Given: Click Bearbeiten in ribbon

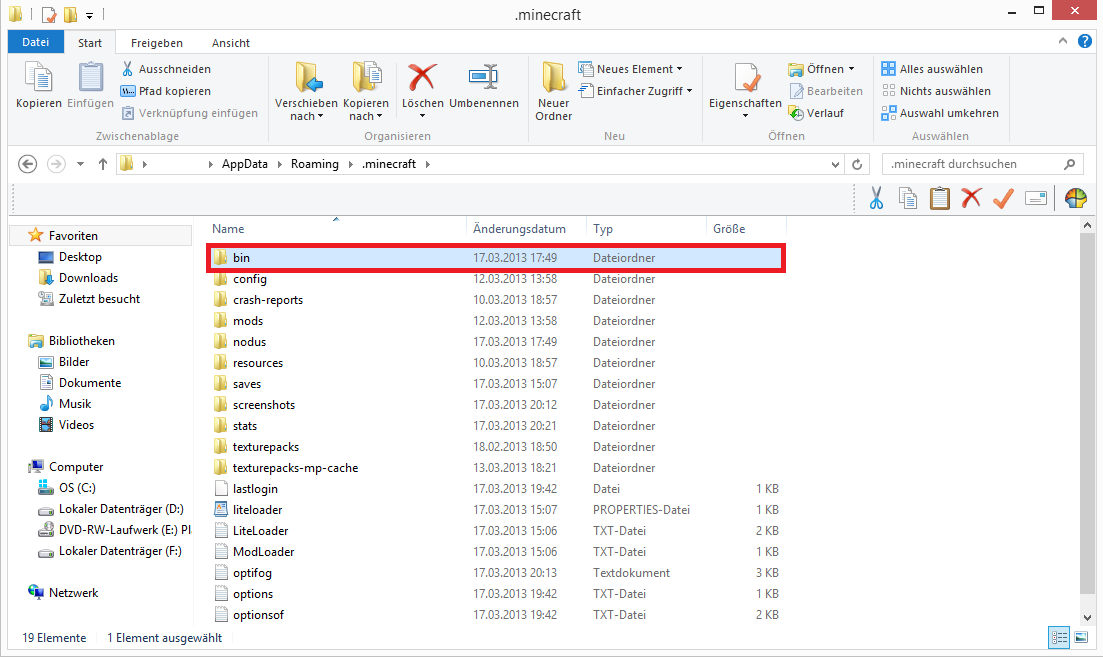Looking at the screenshot, I should point(826,91).
